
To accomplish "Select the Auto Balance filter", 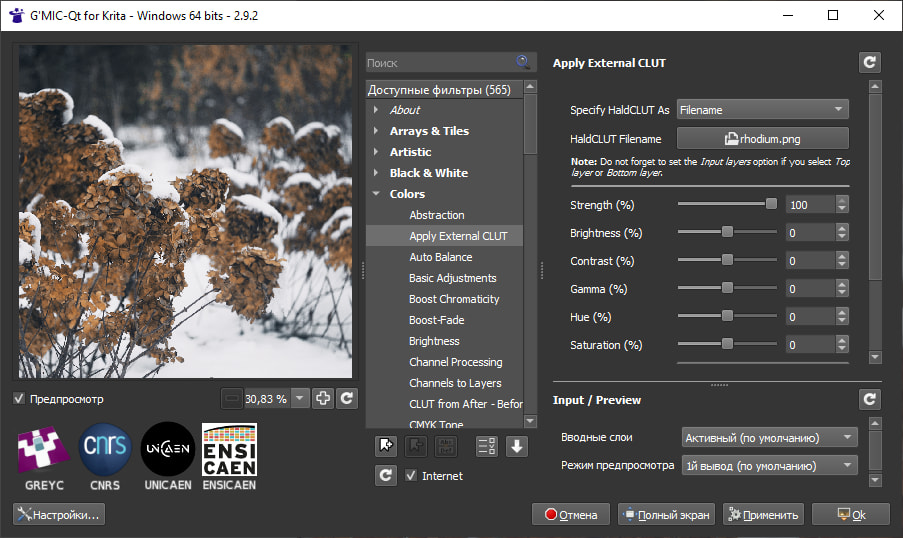I will [440, 257].
